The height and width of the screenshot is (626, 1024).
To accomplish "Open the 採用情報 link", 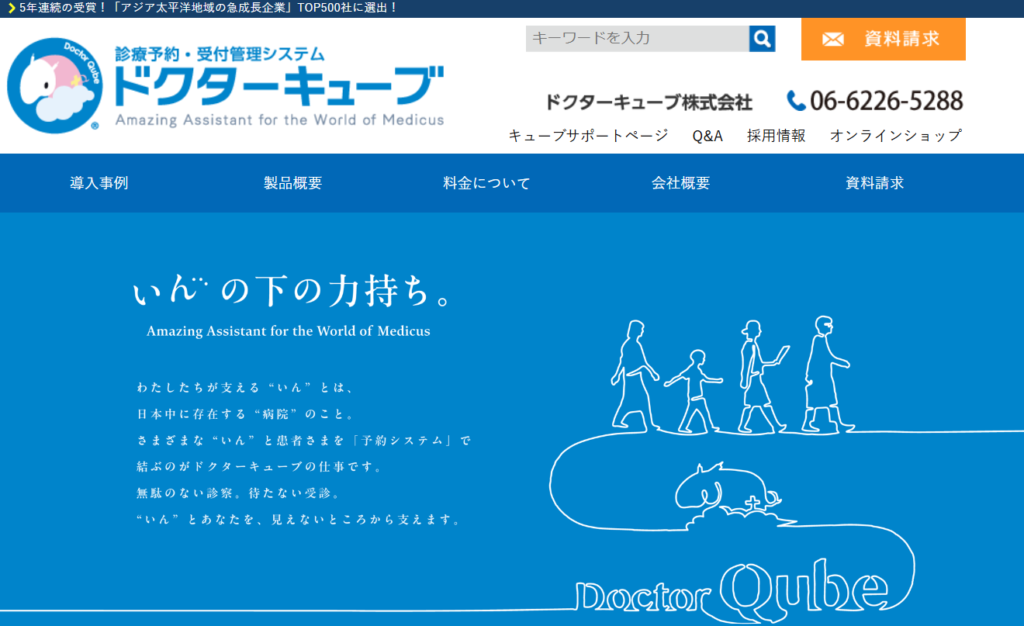I will [x=776, y=136].
